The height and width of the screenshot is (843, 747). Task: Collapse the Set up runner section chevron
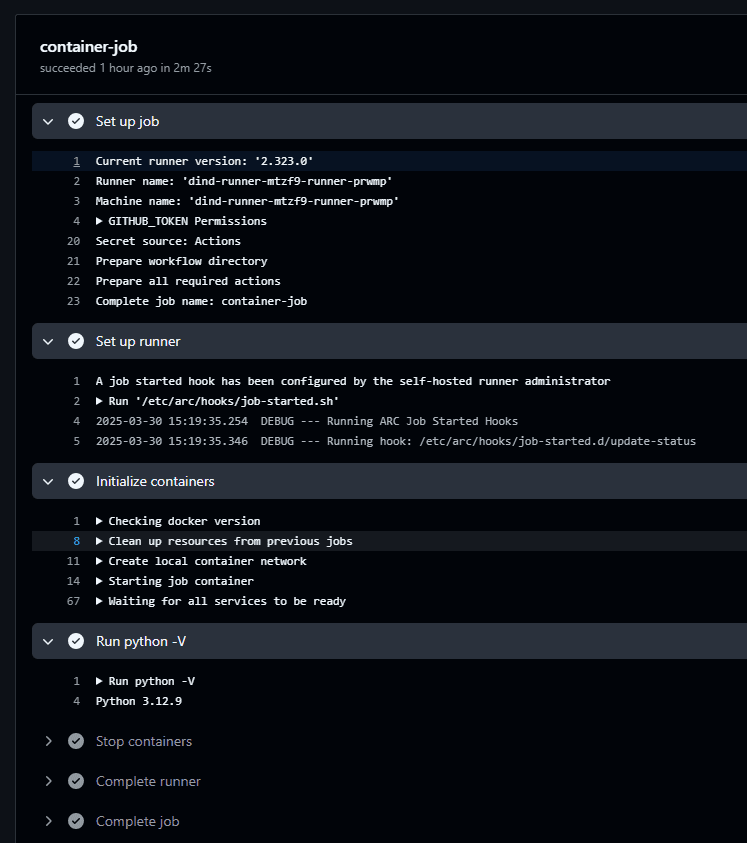pos(48,341)
